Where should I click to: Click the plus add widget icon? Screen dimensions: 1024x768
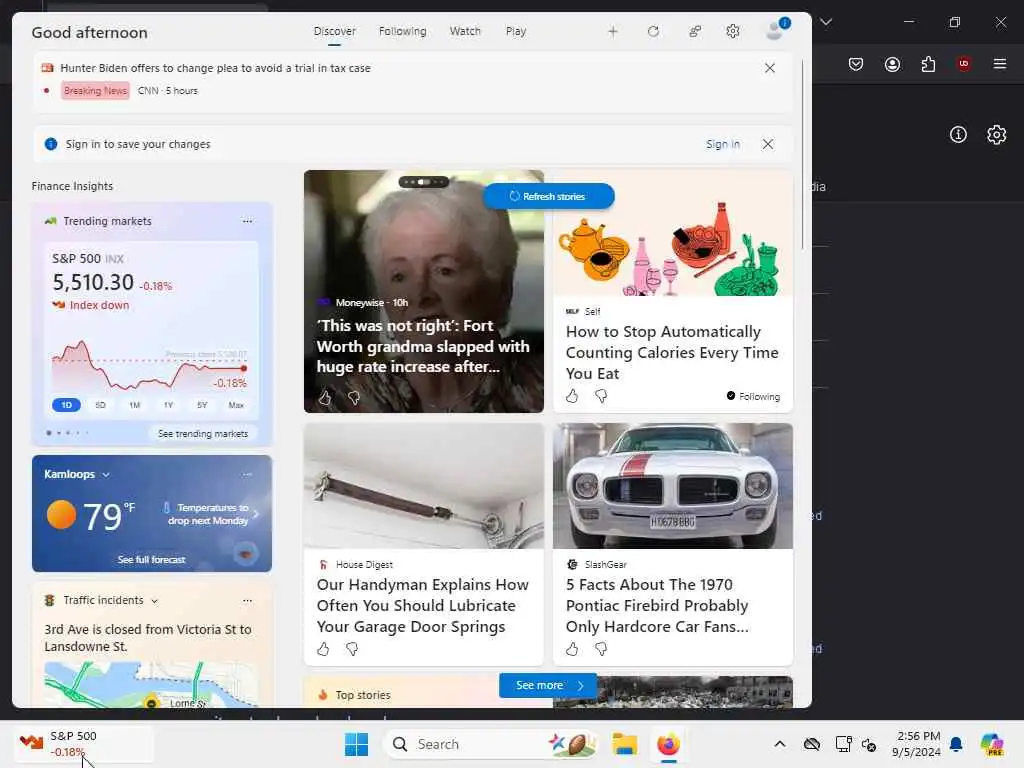pyautogui.click(x=613, y=31)
